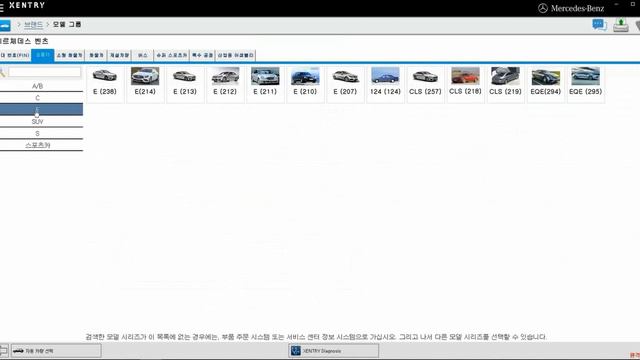
Task: Click the flag icon in bottom bar
Action: 3,350
